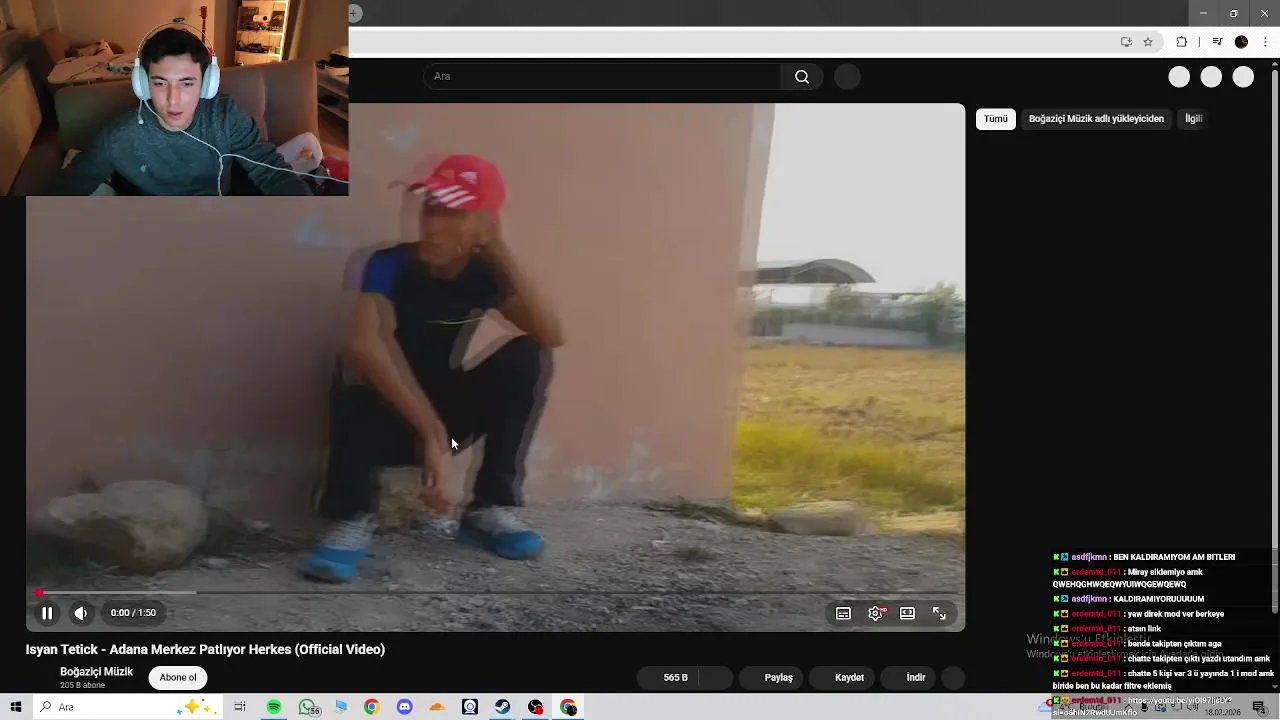Subscribe using the 'Abone ol' button

tap(178, 678)
